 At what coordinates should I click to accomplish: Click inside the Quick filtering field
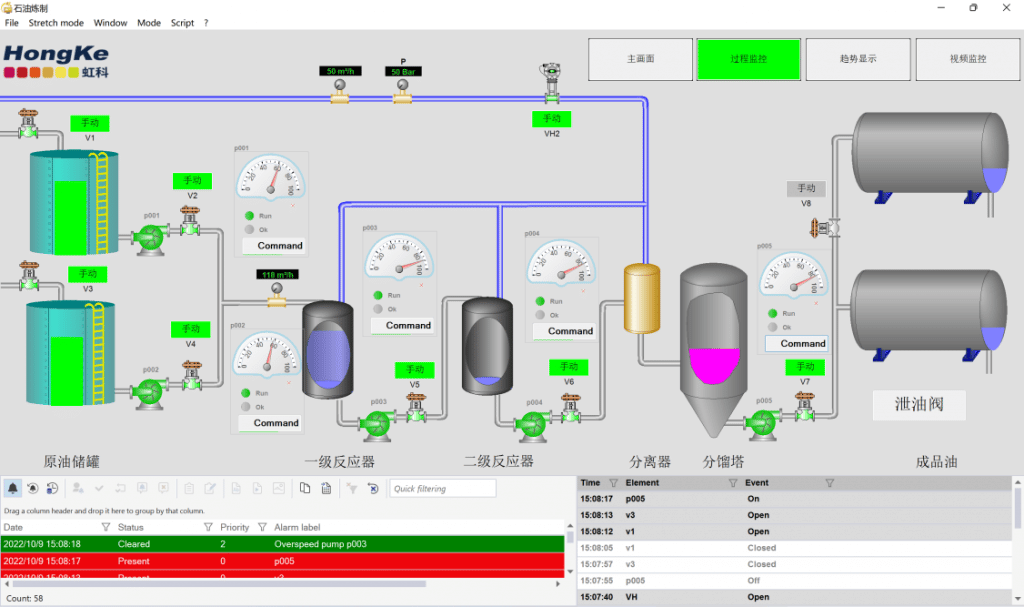[442, 488]
